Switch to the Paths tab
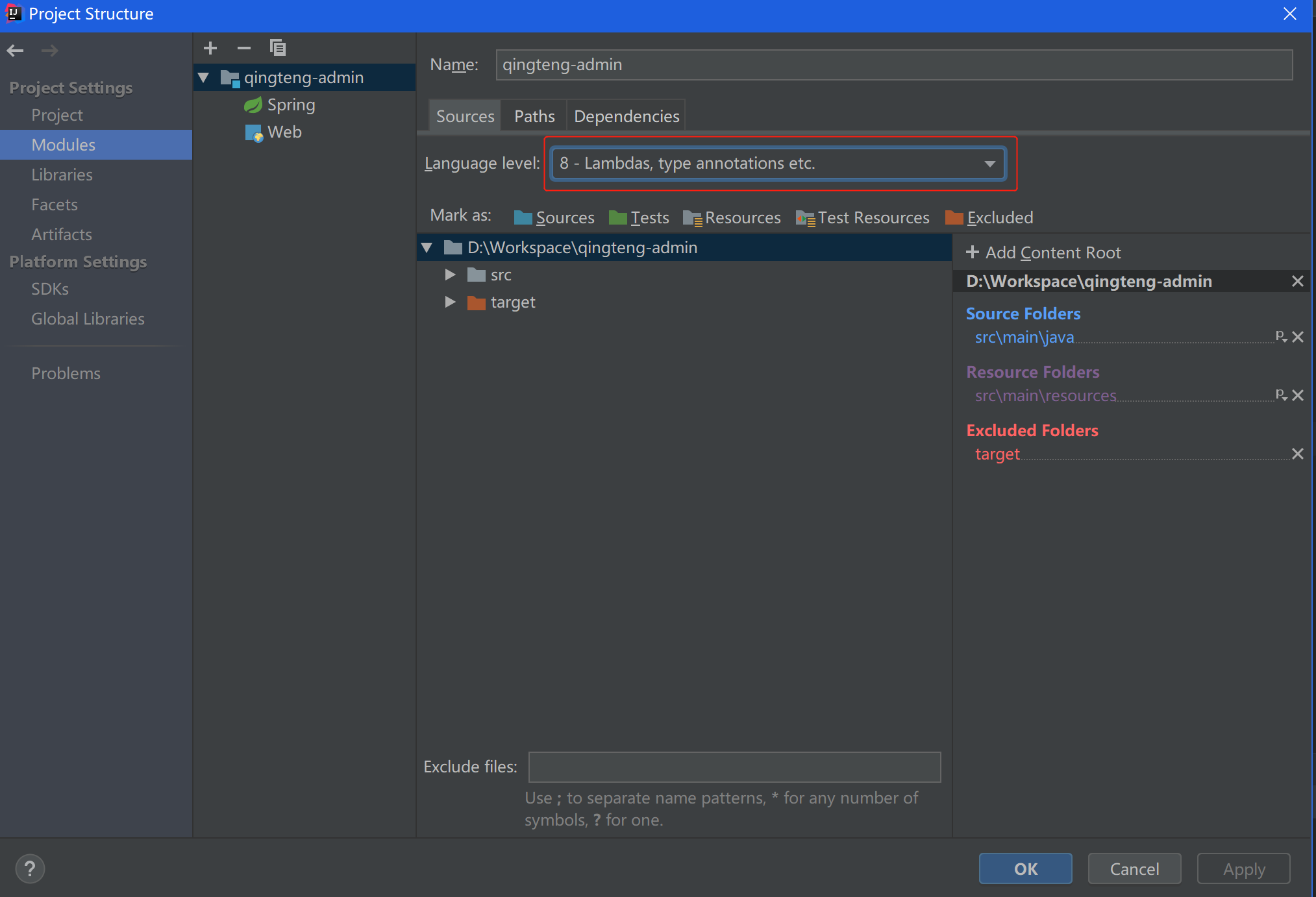Screen dimensions: 1316x897 (x=534, y=115)
